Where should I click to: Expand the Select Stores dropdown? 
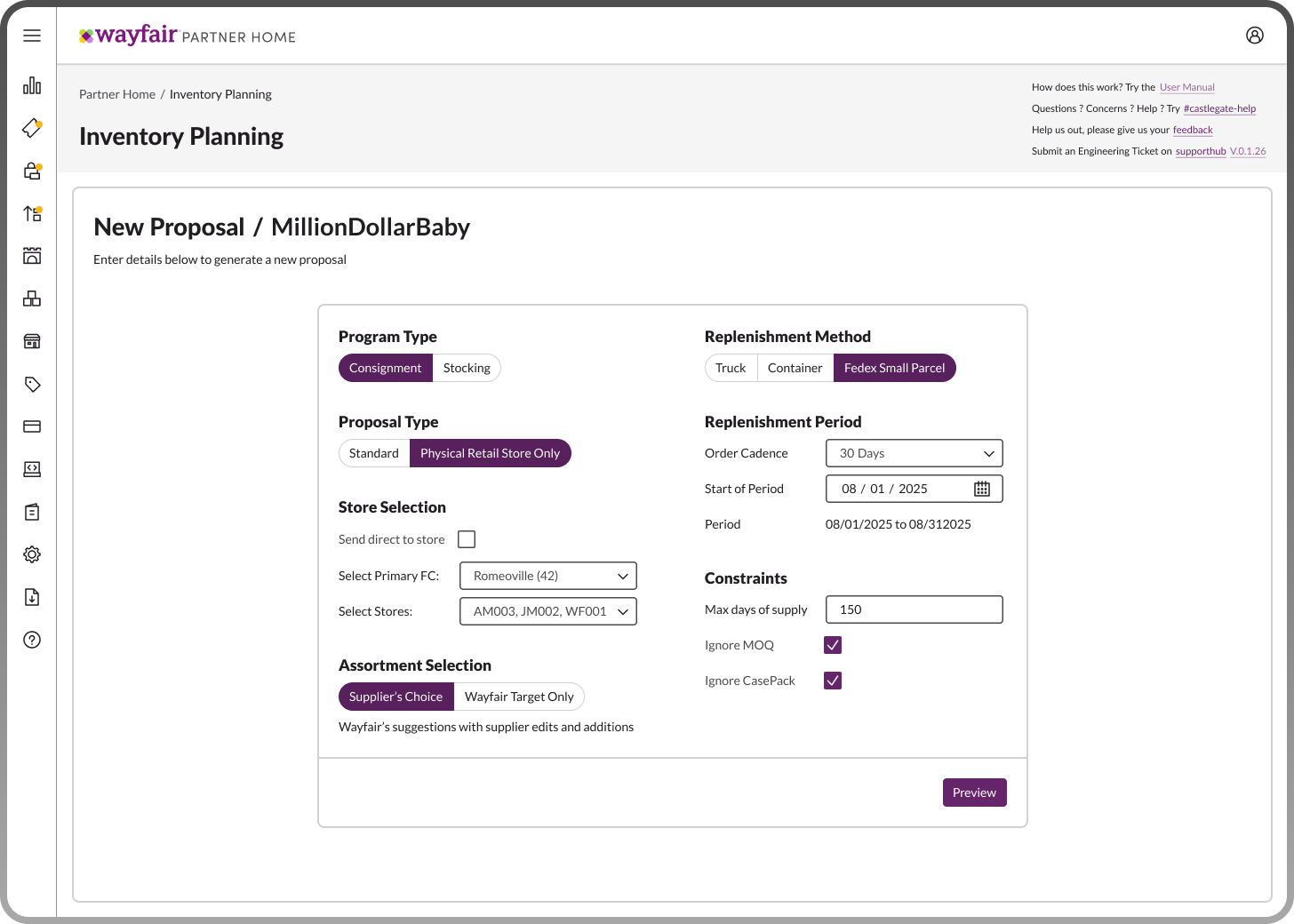pos(548,611)
